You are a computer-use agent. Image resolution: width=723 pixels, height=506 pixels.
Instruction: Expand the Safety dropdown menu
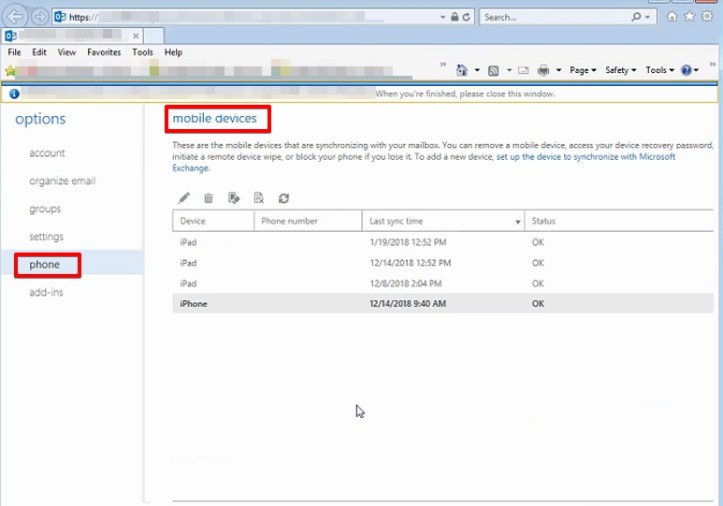620,70
